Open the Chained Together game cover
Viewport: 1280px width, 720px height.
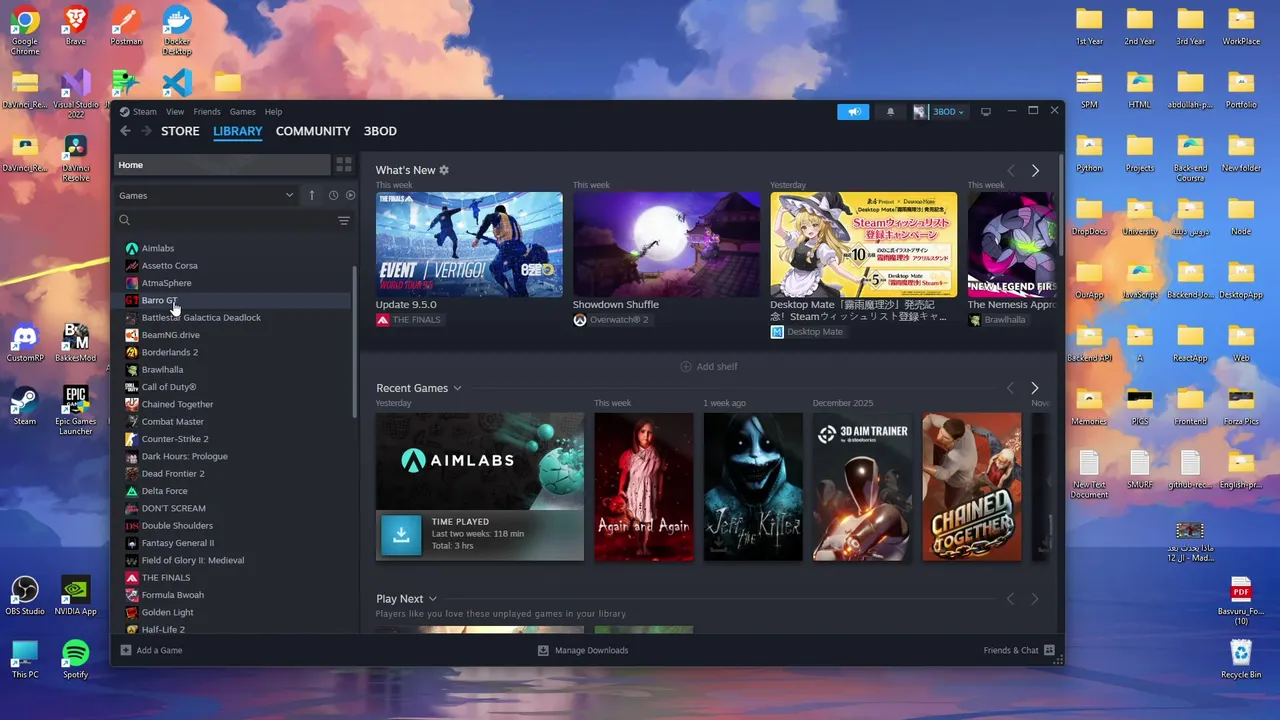point(972,487)
